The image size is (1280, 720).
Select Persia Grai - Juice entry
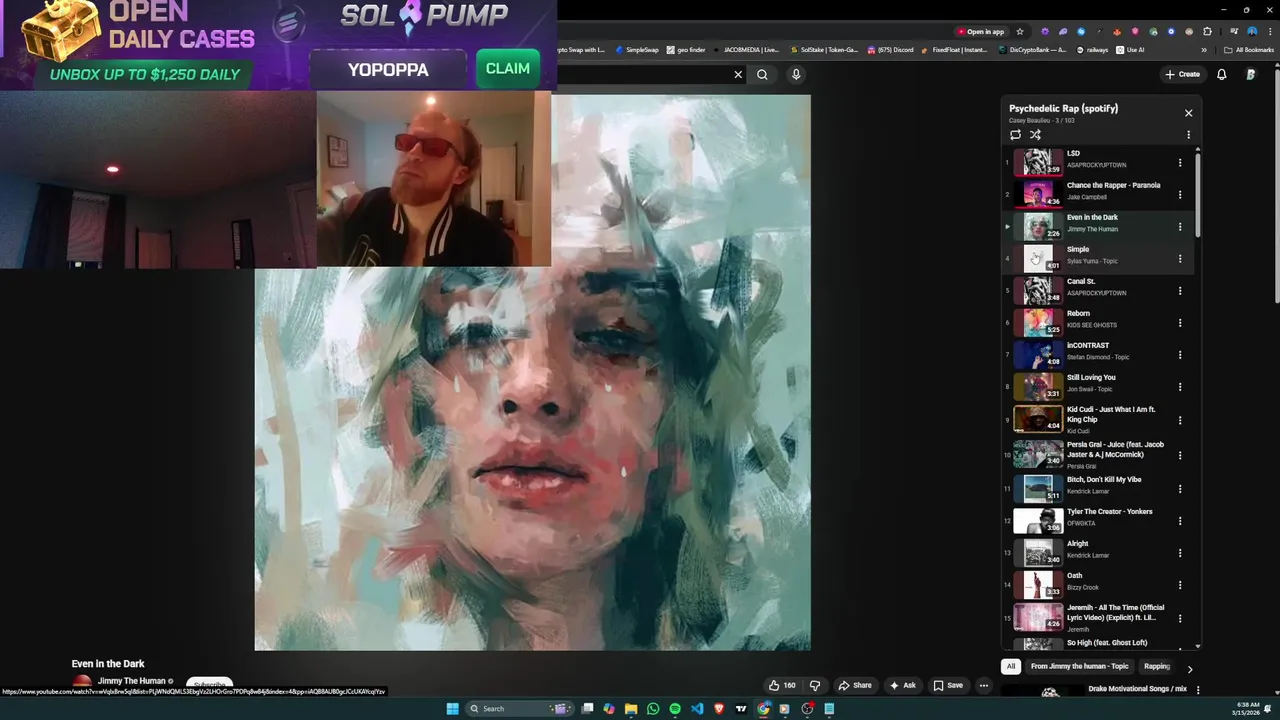(x=1097, y=454)
